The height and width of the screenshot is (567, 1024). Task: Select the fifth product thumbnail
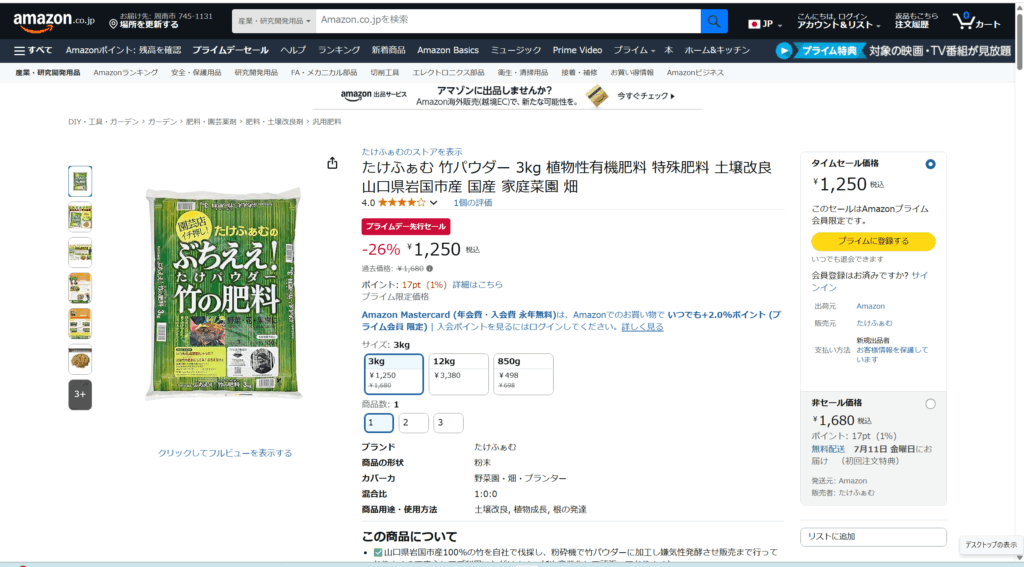(x=80, y=323)
